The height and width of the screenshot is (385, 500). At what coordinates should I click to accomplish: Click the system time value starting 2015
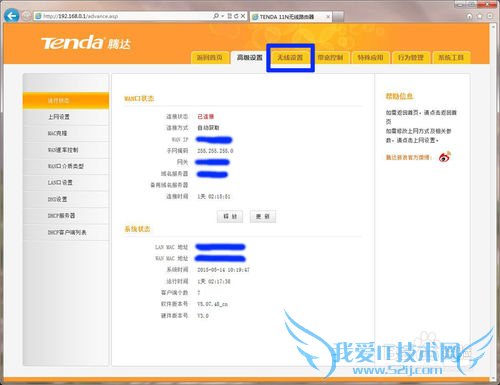[x=223, y=270]
